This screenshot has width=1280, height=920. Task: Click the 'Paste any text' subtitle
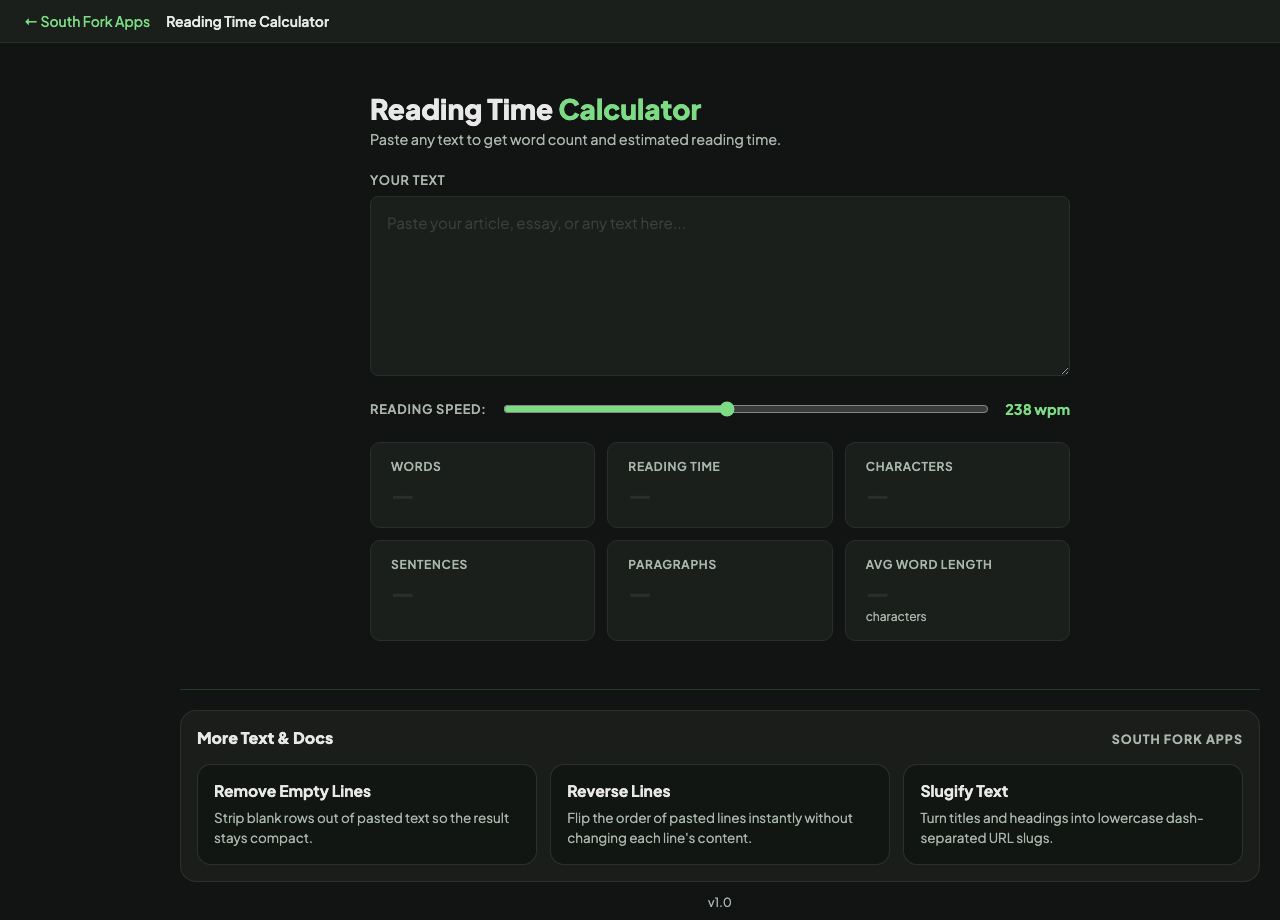coord(575,139)
